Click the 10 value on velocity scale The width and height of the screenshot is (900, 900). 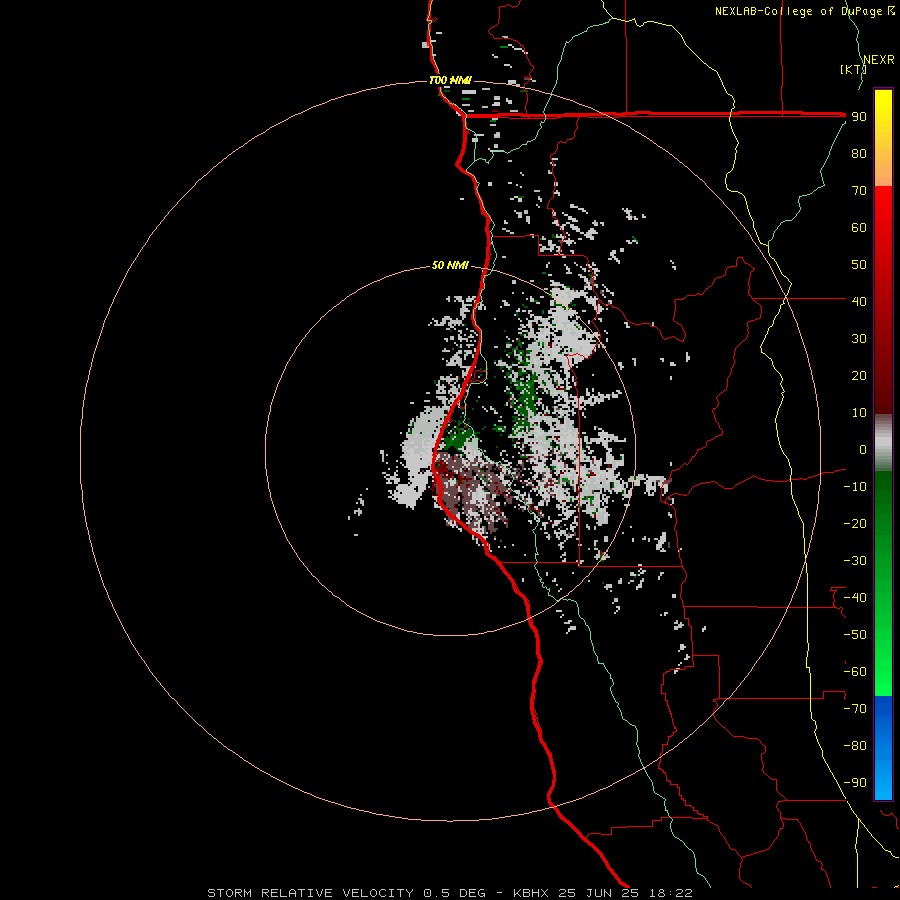(x=859, y=413)
